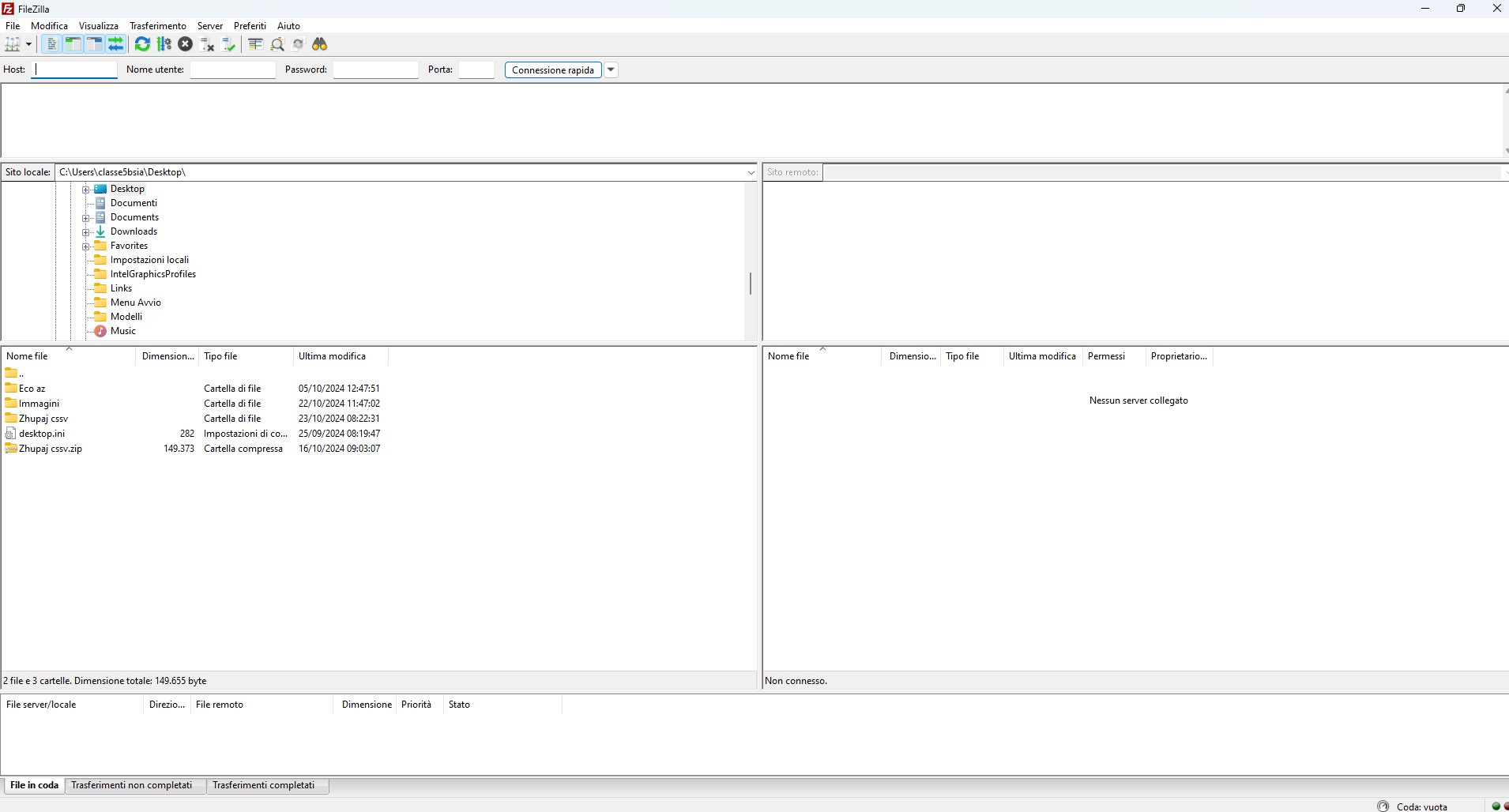Open the Aiuto menu
The image size is (1509, 812).
(x=288, y=26)
